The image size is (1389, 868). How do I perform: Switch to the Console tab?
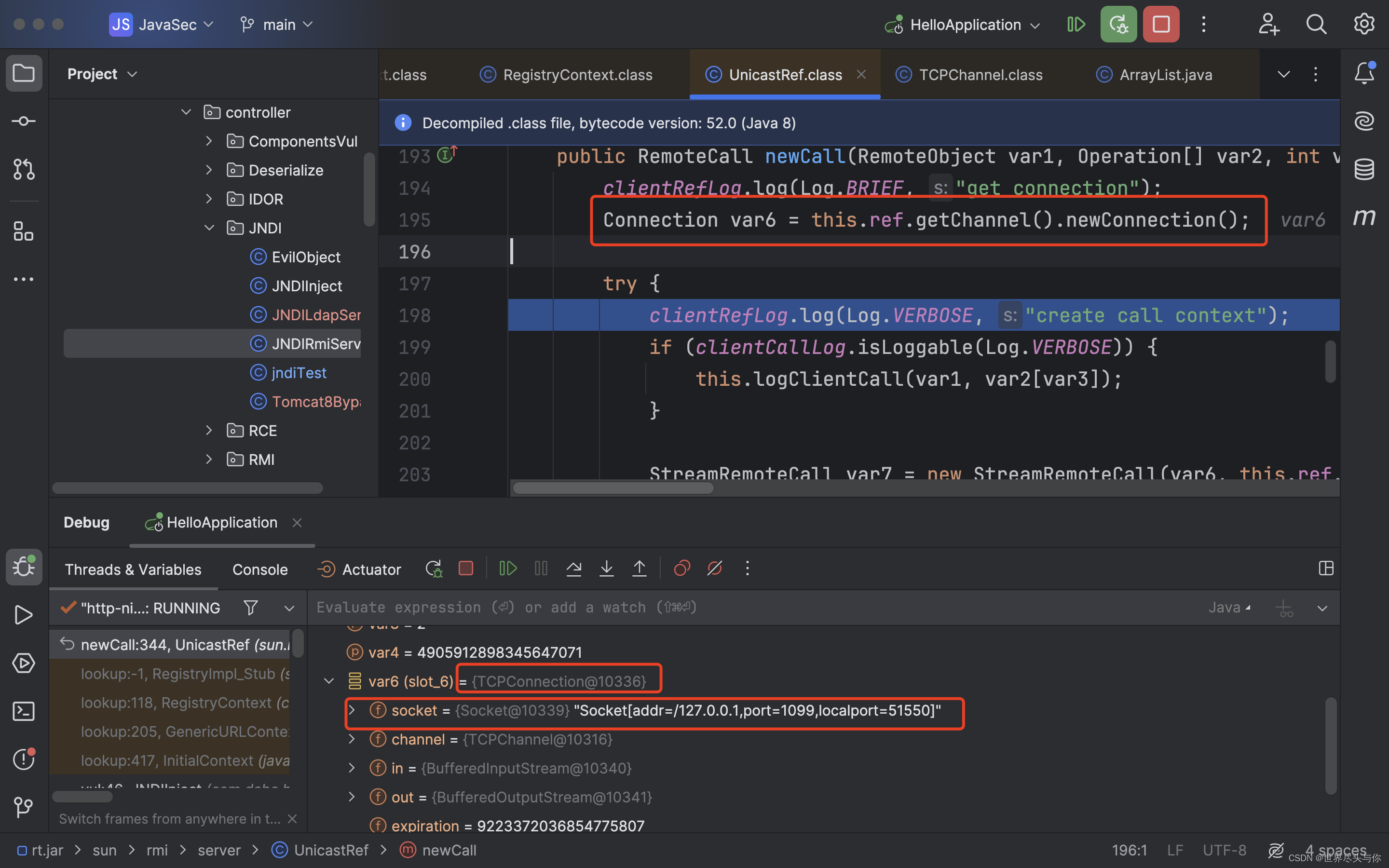tap(259, 570)
